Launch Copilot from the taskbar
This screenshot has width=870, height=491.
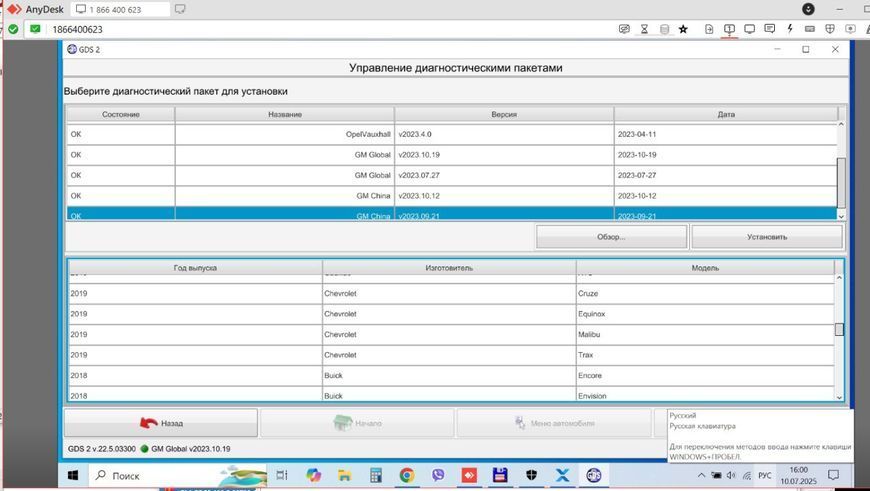click(x=313, y=475)
